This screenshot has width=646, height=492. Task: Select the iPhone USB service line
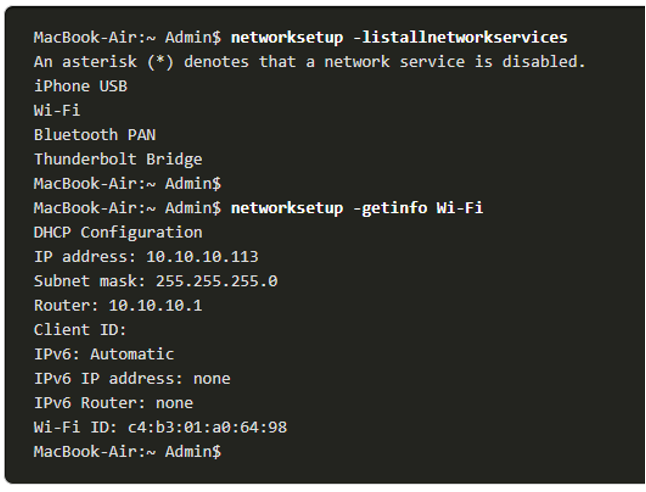pyautogui.click(x=81, y=86)
